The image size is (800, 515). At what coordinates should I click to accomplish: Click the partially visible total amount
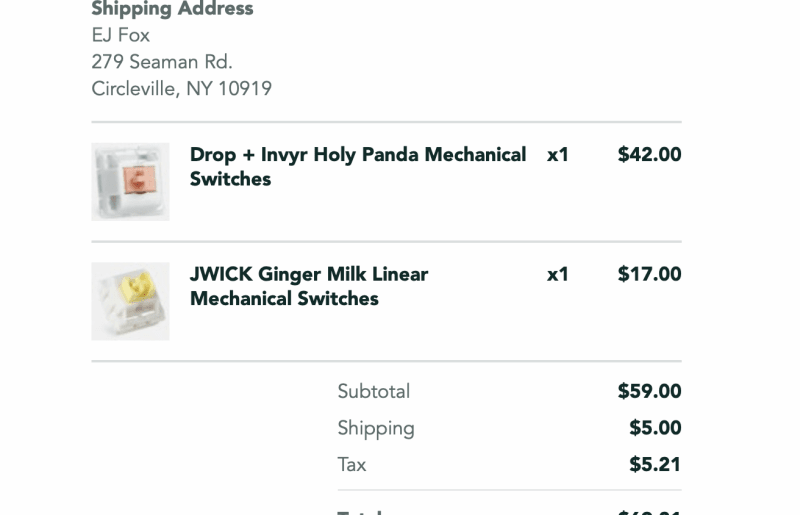point(649,511)
